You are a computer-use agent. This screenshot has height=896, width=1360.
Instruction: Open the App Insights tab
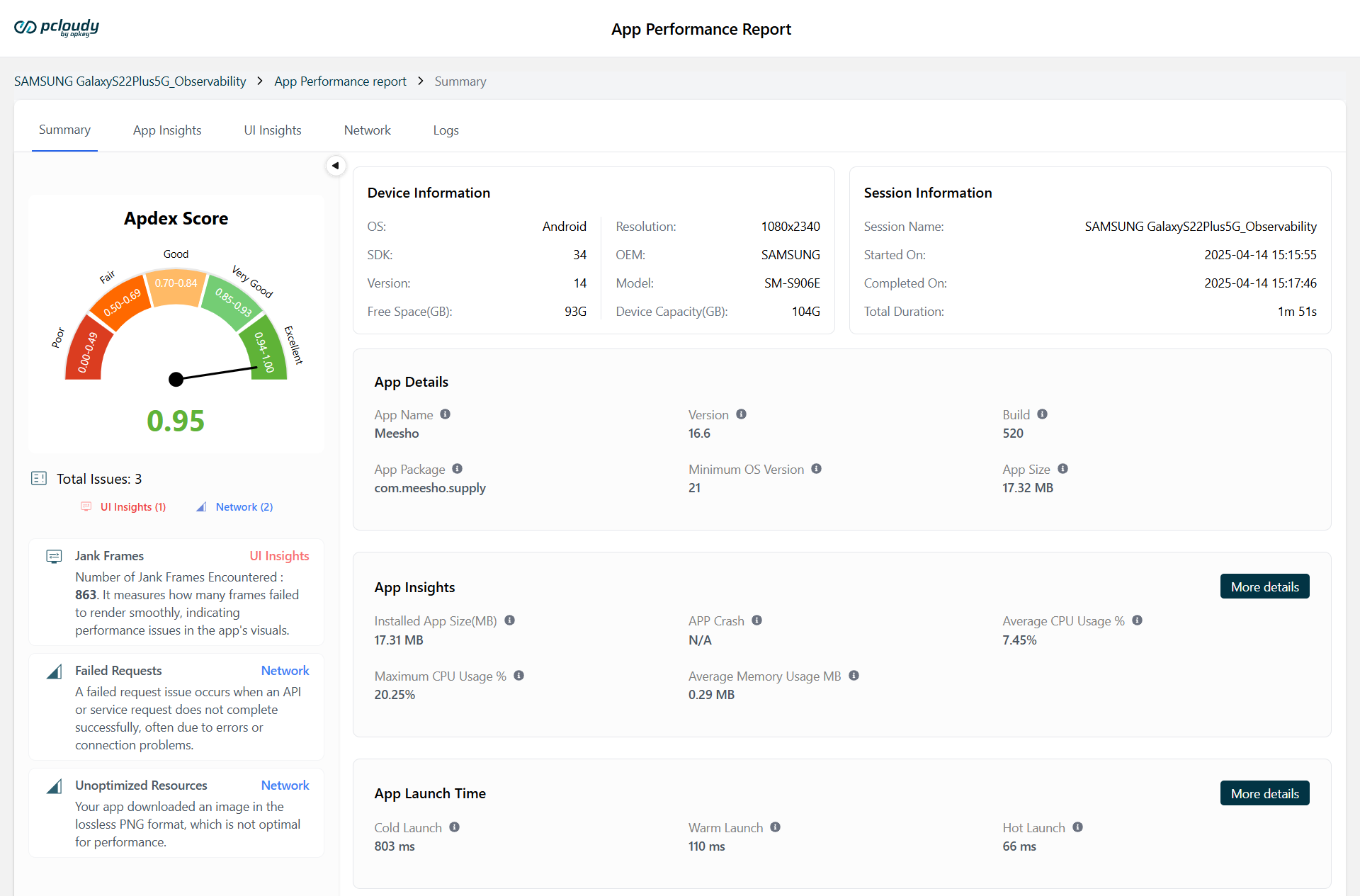[x=167, y=130]
